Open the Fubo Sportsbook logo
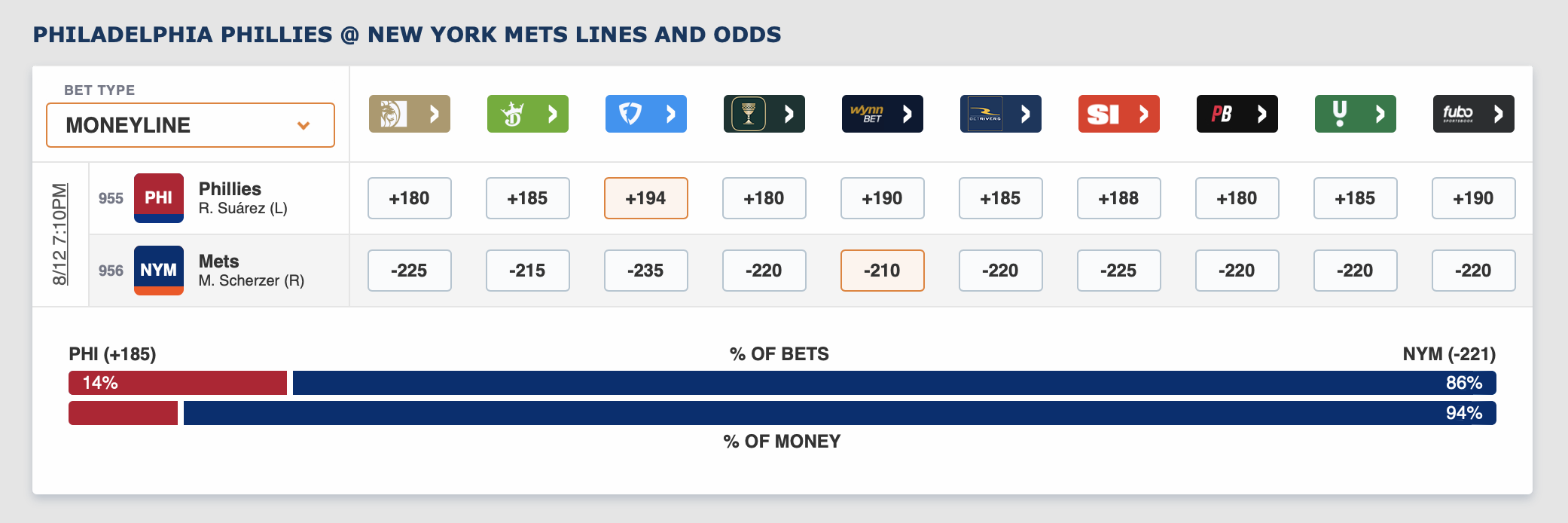 (1473, 114)
